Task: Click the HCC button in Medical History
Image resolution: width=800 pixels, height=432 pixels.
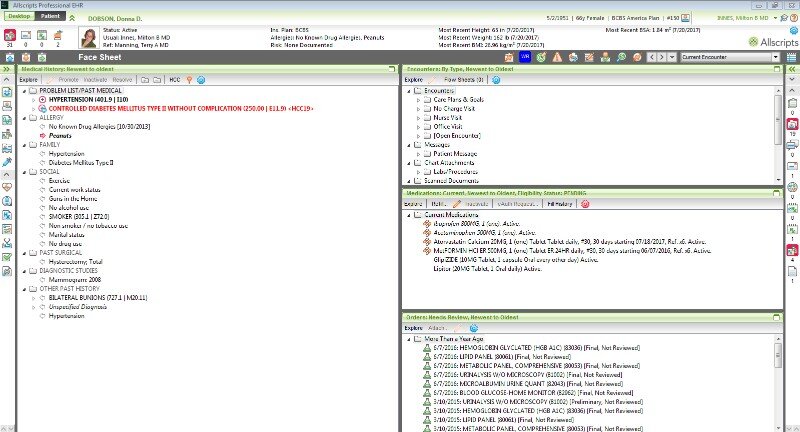Action: click(175, 78)
